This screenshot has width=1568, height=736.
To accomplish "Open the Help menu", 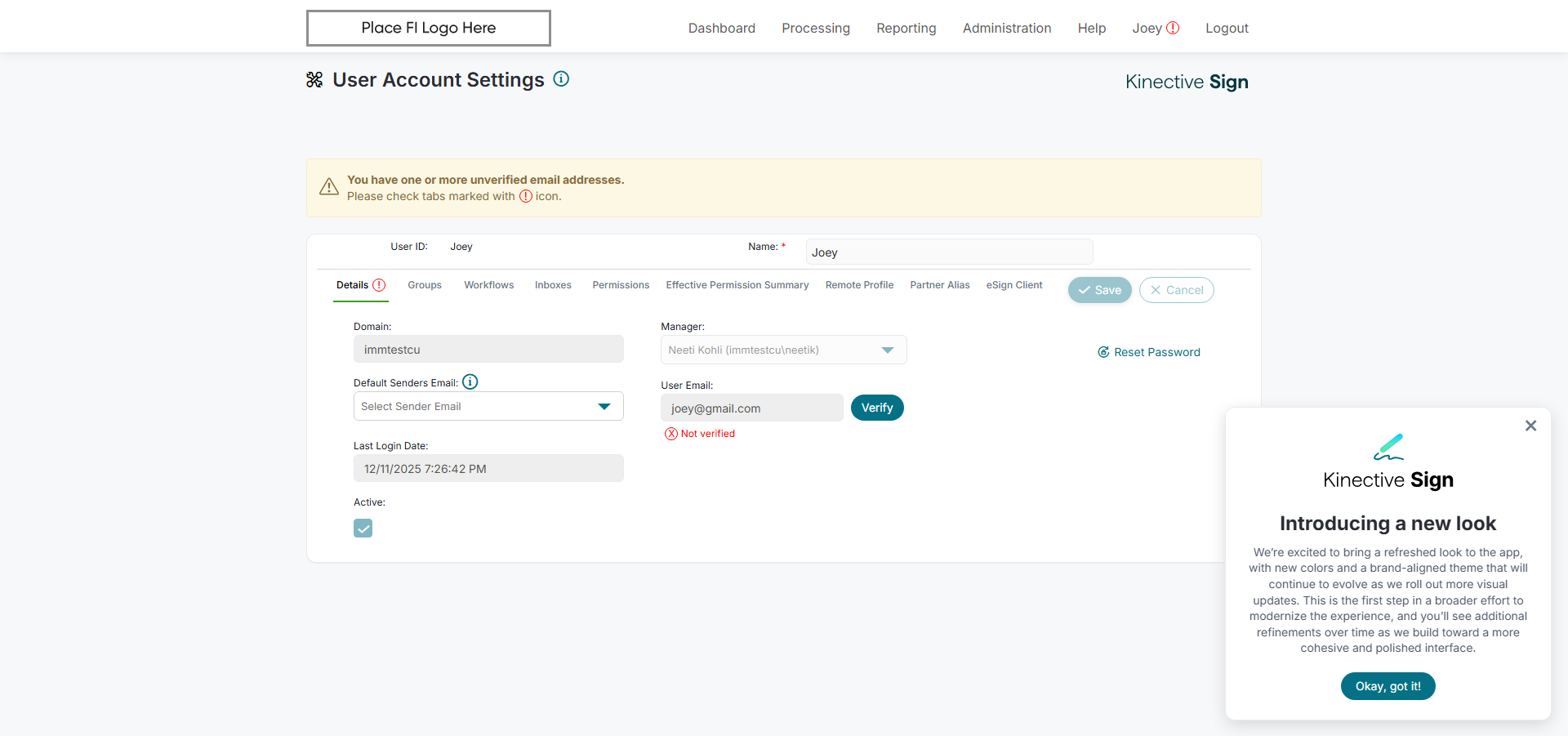I will [x=1092, y=28].
